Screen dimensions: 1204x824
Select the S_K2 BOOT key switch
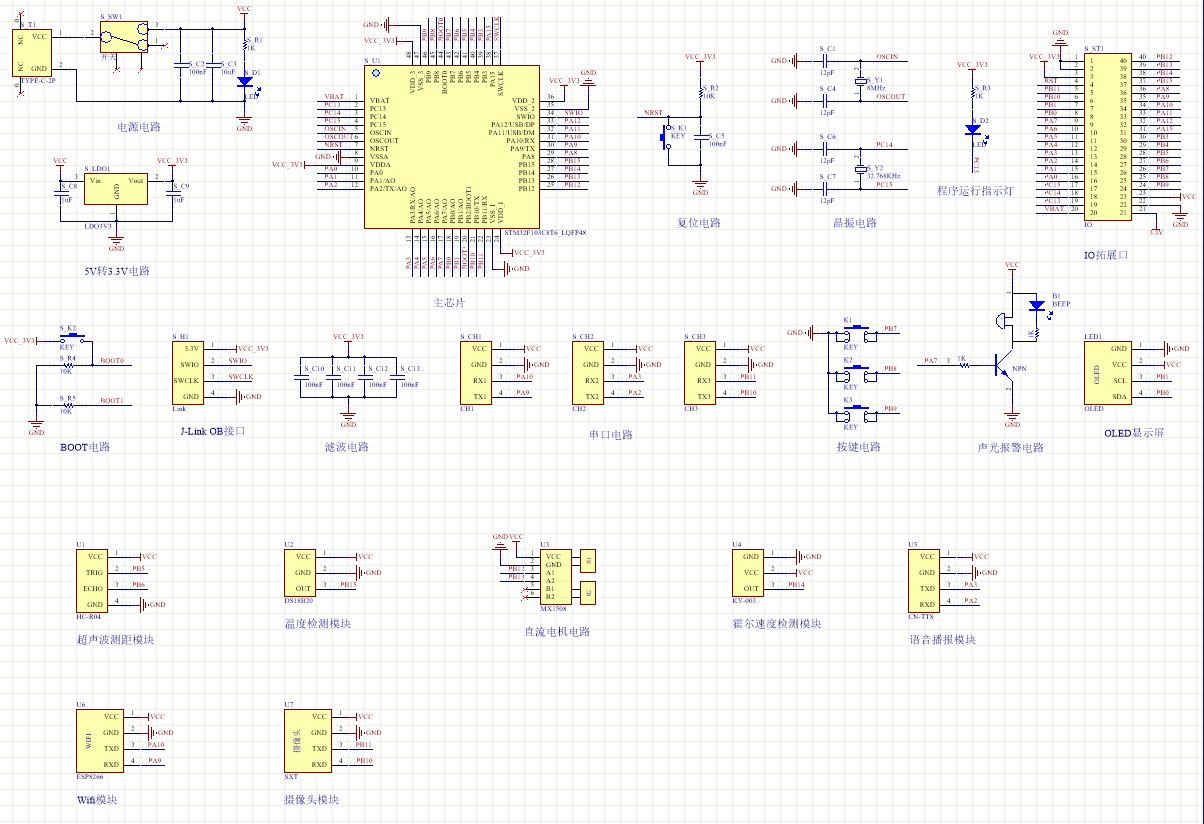(71, 340)
